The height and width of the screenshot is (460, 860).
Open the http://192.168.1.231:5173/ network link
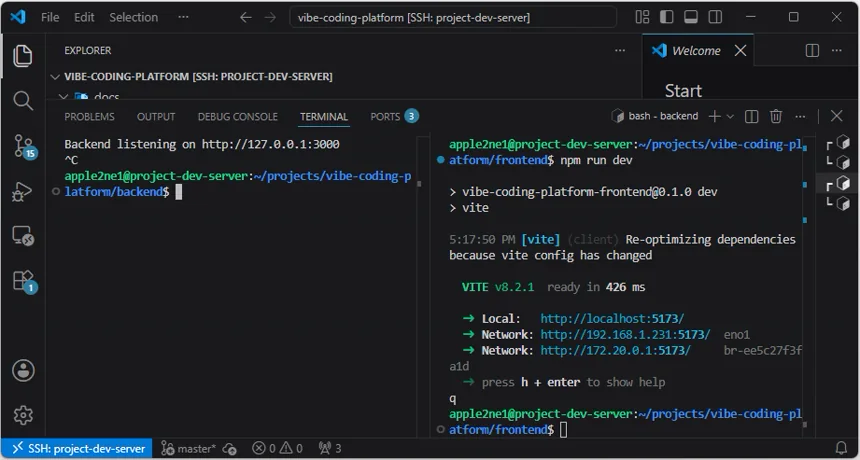(x=625, y=334)
